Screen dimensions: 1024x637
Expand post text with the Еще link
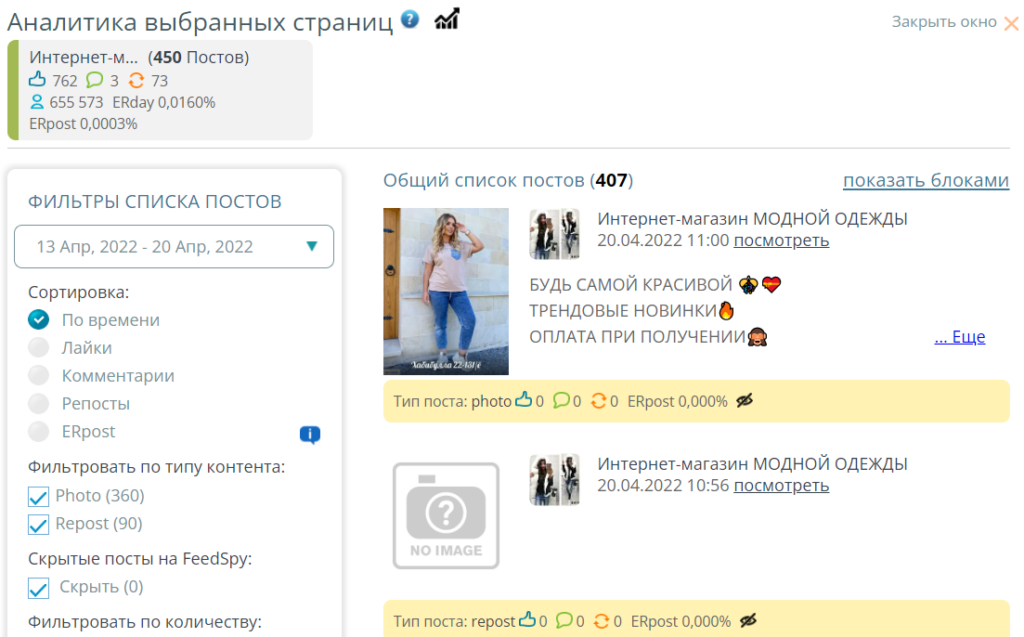[959, 337]
